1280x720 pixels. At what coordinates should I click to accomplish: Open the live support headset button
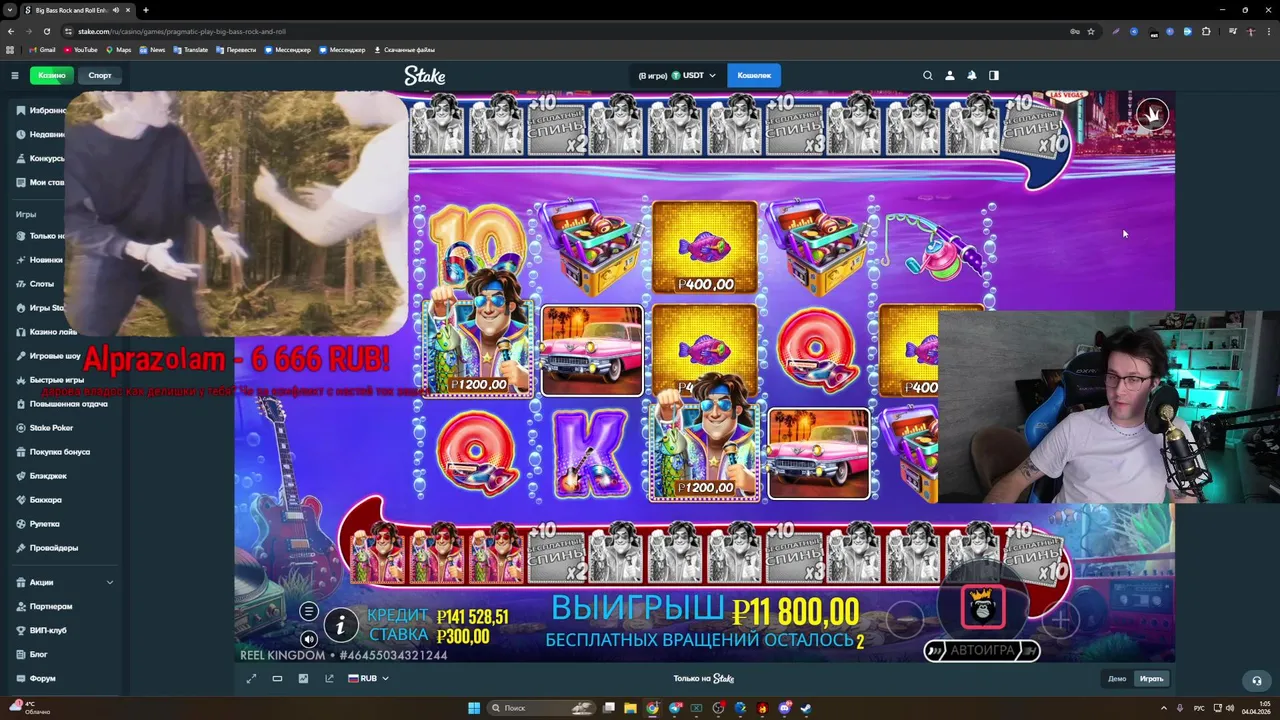pos(1257,680)
